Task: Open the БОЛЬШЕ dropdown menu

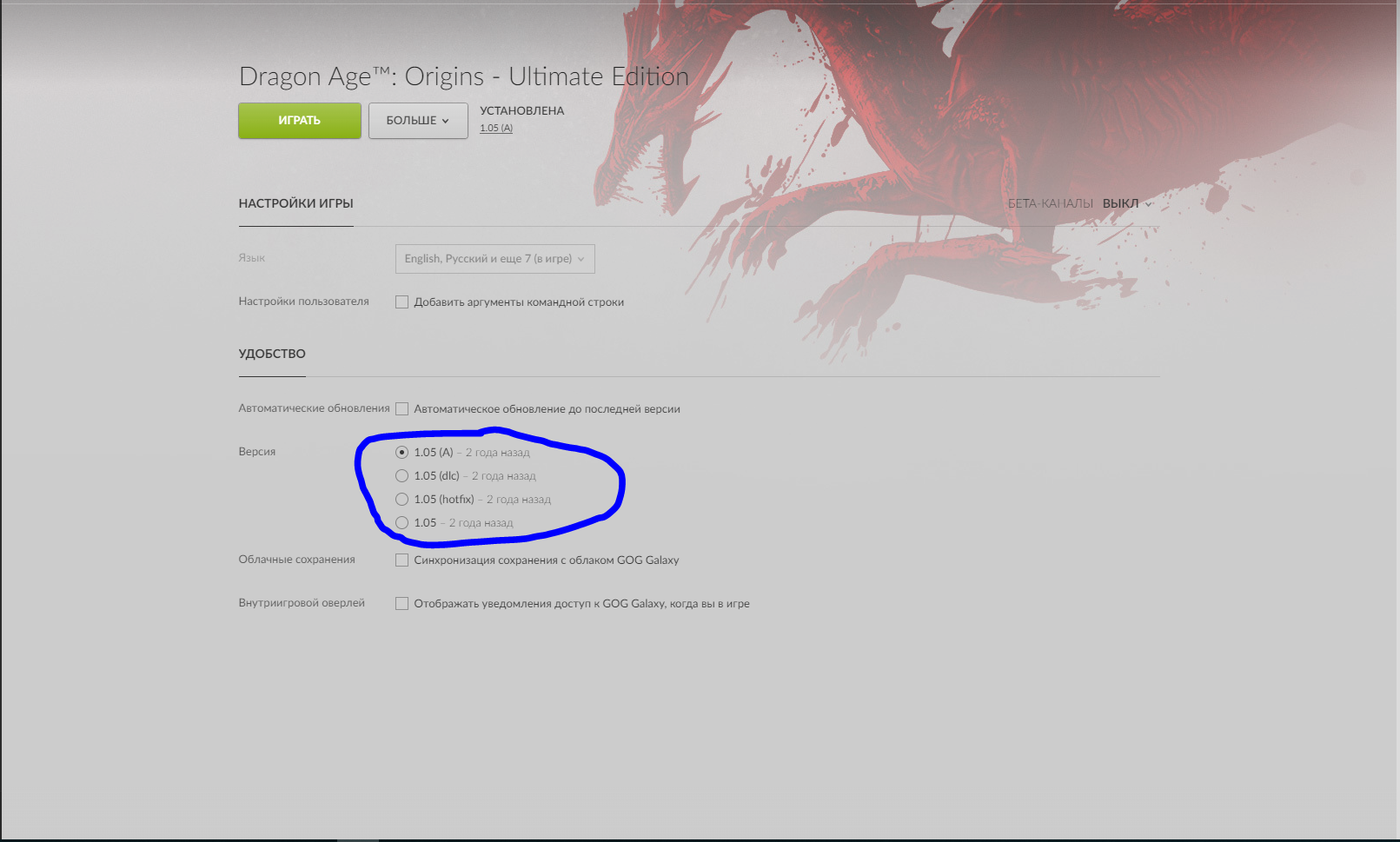Action: click(418, 121)
